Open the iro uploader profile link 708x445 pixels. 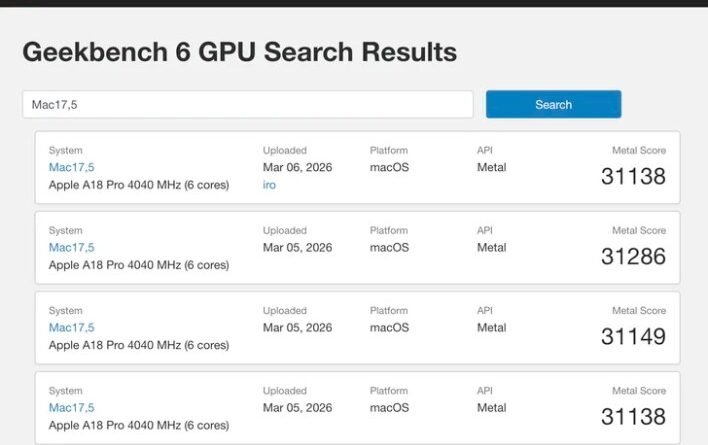point(269,185)
